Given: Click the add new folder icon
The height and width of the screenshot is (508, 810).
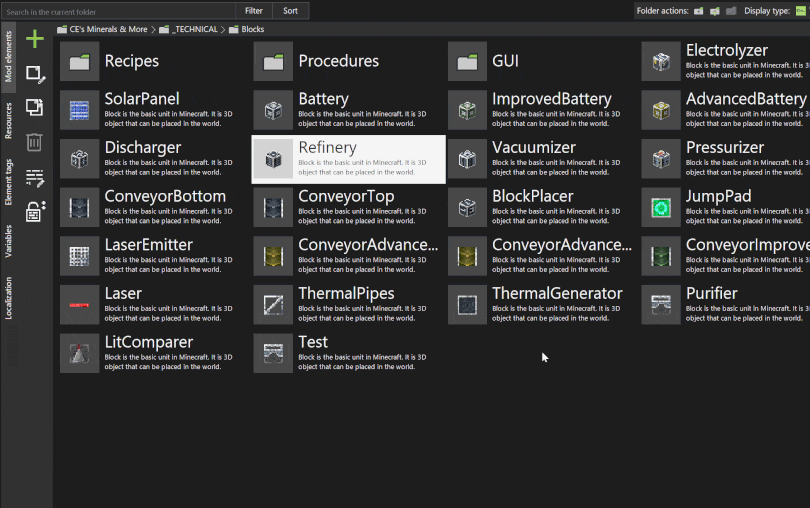Looking at the screenshot, I should click(698, 11).
